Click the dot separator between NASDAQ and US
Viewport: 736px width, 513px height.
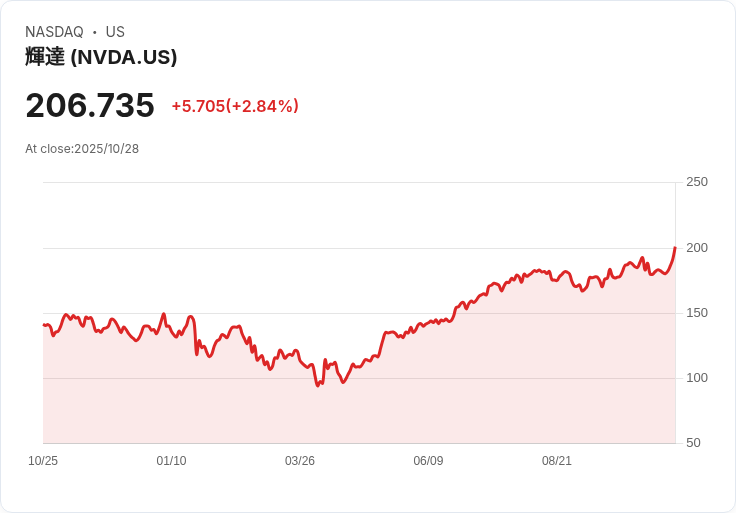[95, 32]
